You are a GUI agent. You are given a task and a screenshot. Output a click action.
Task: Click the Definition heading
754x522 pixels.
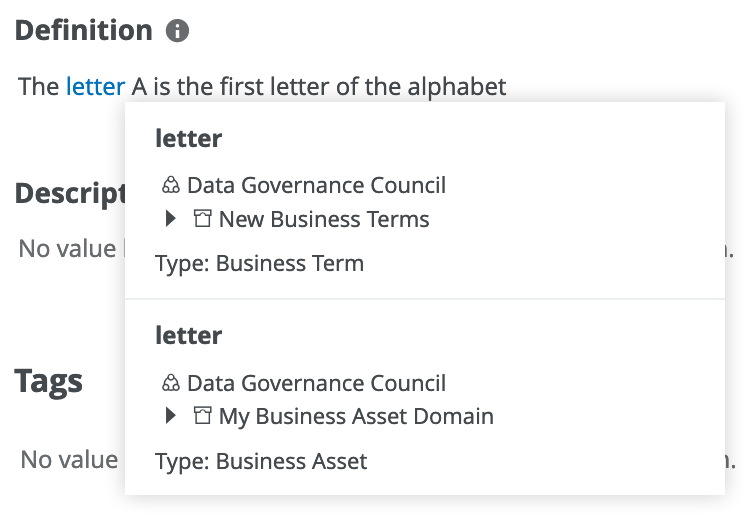[x=83, y=30]
